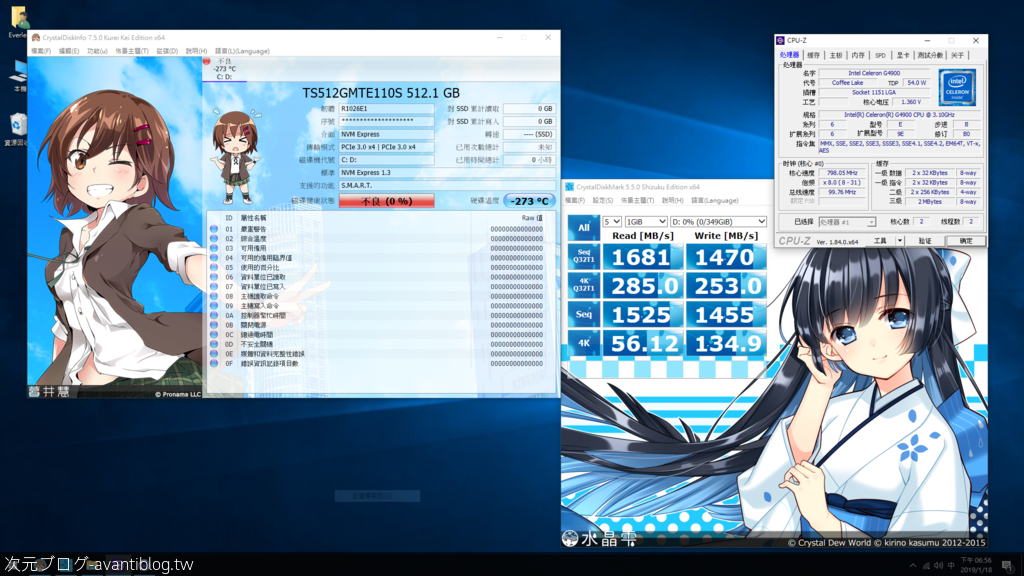The height and width of the screenshot is (576, 1024).
Task: Click CPU-Z 工具 button
Action: 880,241
